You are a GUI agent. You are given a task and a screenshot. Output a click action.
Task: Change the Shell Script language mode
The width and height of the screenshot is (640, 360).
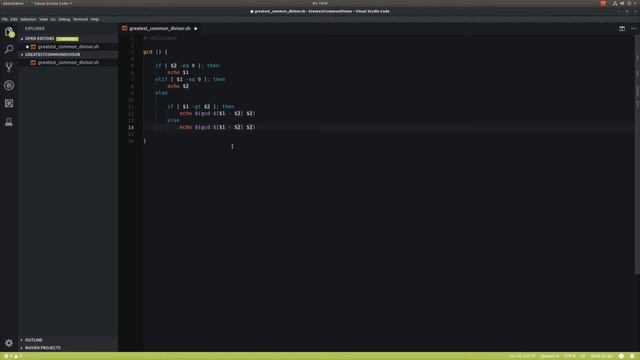pos(602,356)
